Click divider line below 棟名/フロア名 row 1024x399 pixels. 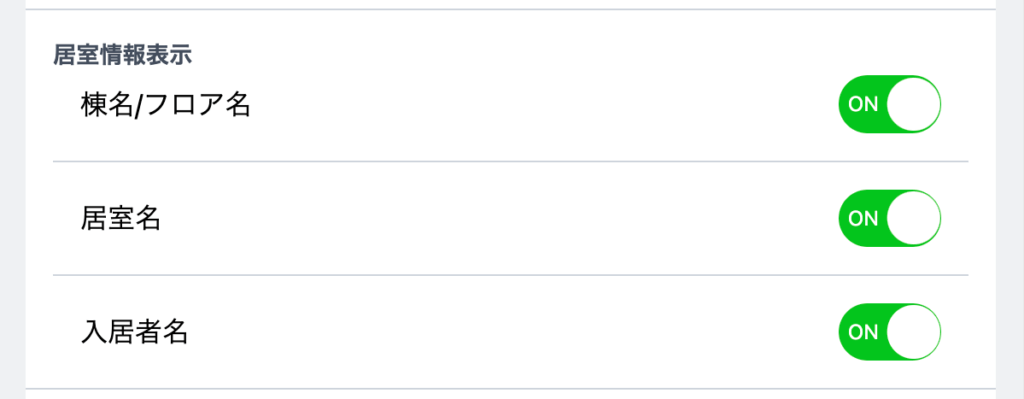pos(511,161)
